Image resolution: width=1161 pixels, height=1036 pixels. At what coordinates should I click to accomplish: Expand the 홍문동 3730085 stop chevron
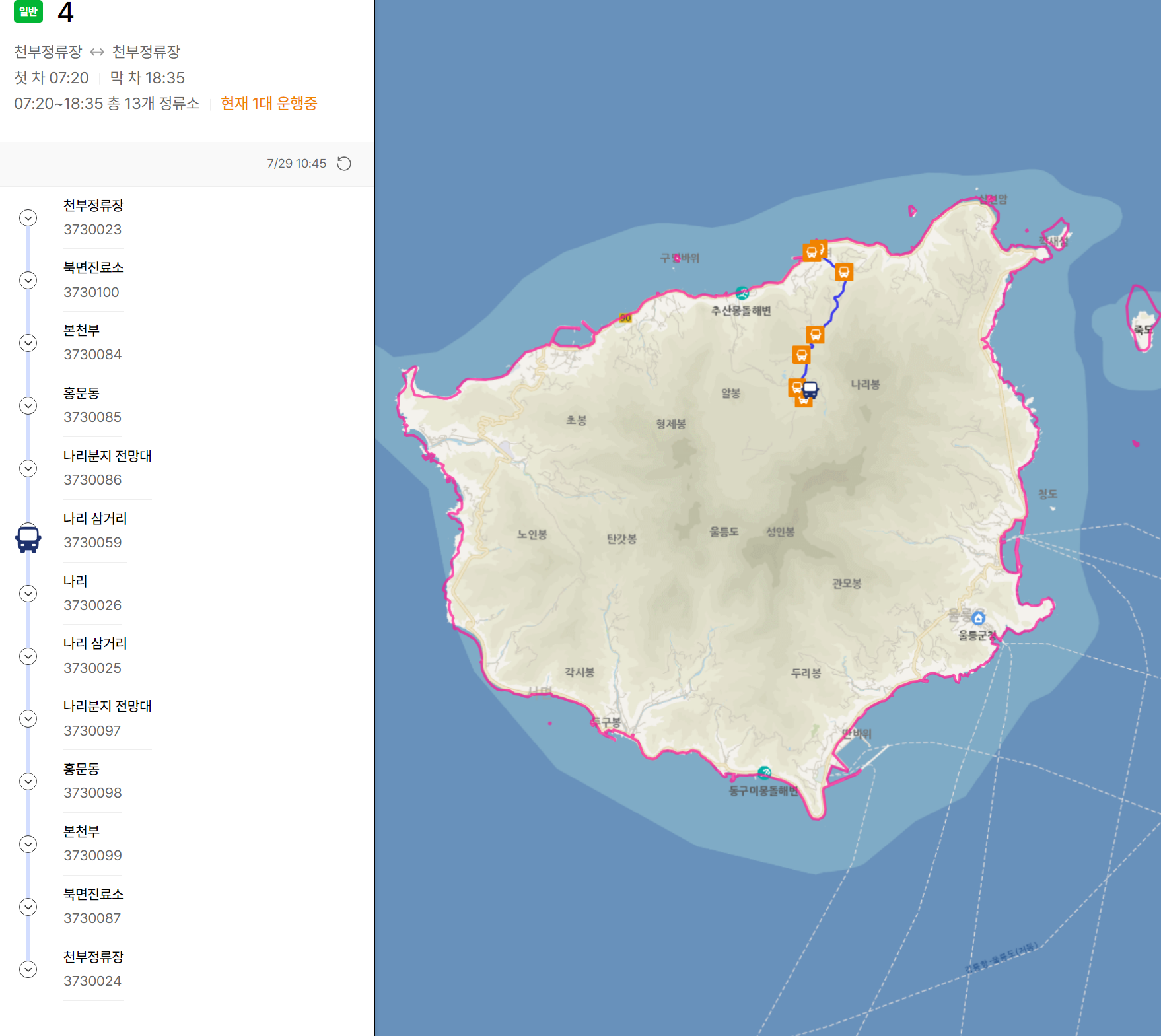[x=28, y=405]
